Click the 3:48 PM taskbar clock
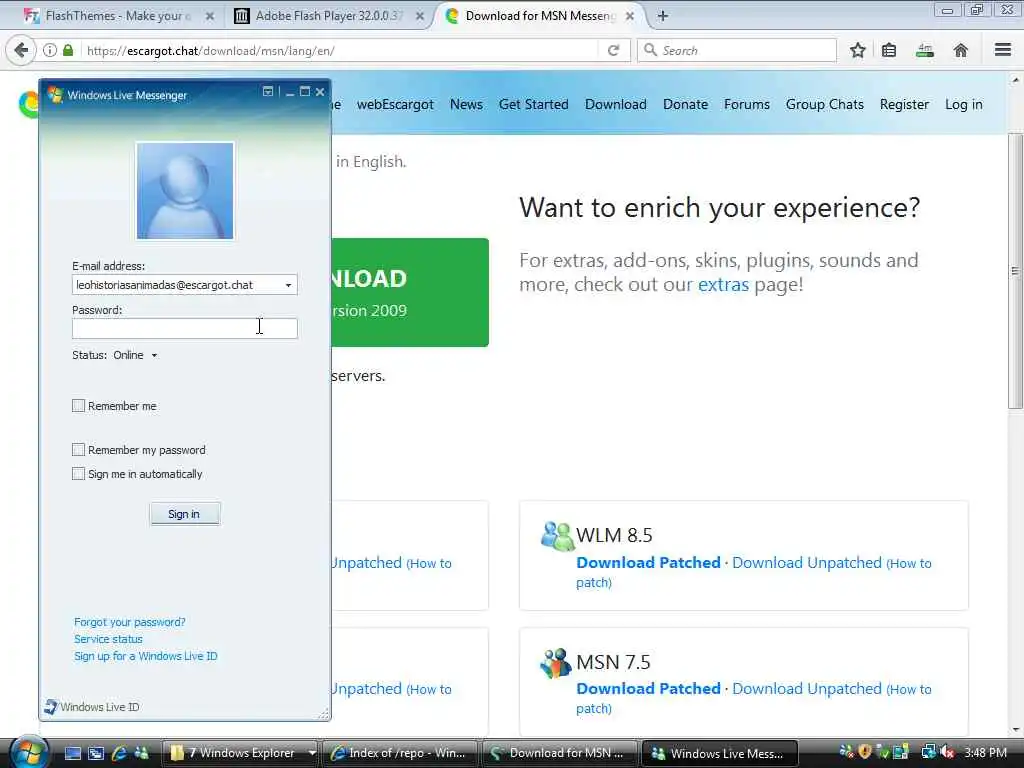 985,752
